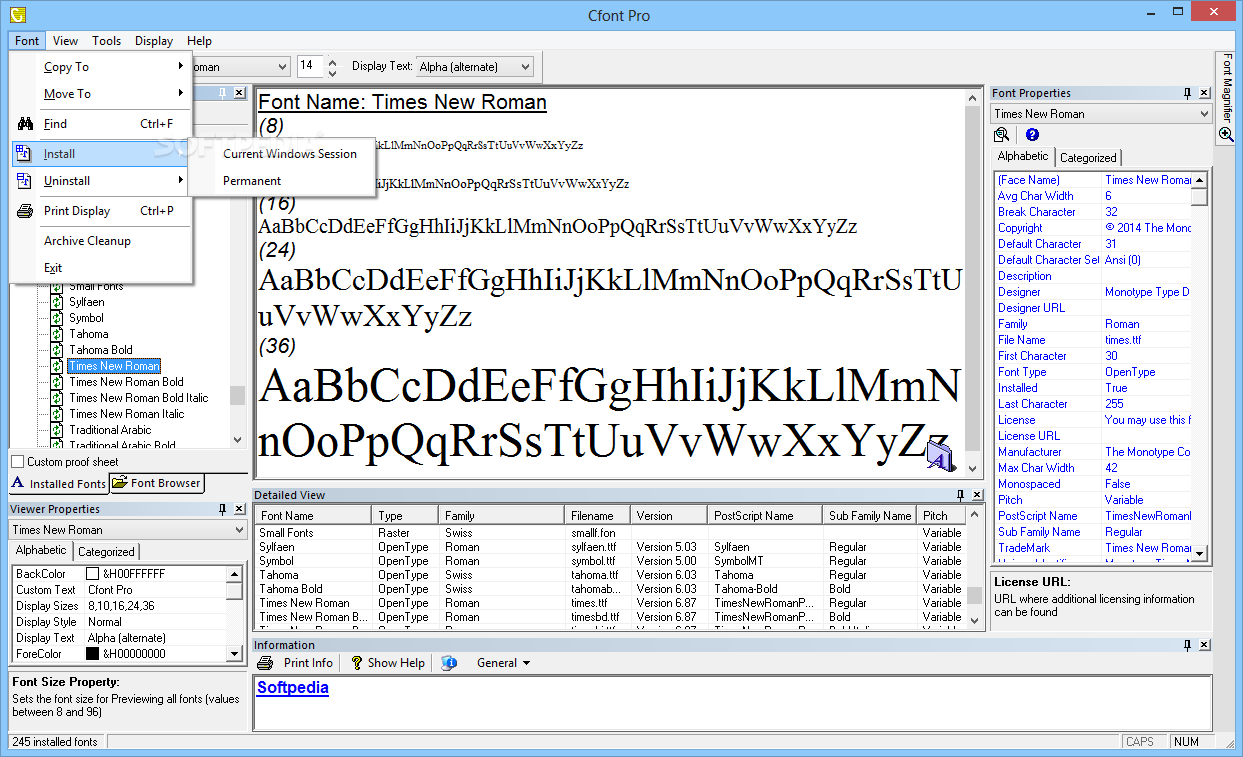Close the Font Properties panel
Screen dimensions: 1243x757
[1204, 93]
